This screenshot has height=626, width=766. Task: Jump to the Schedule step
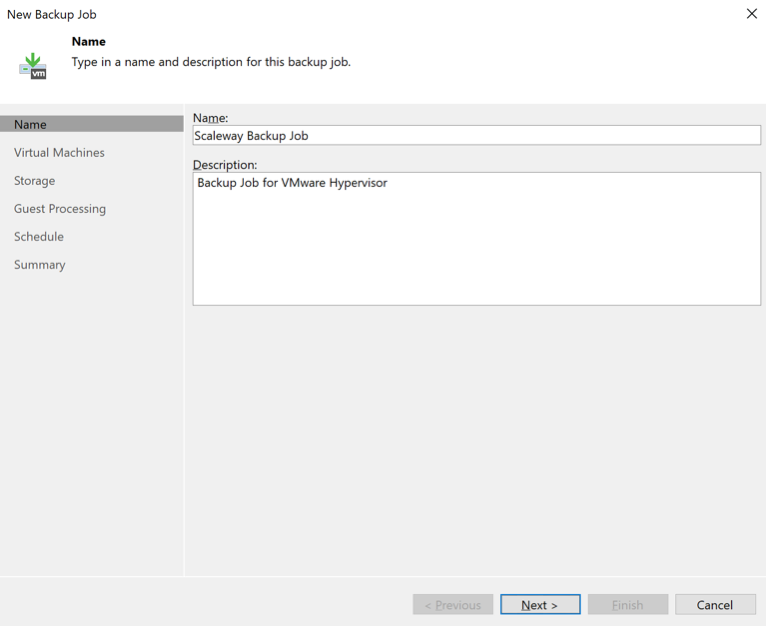[x=39, y=237]
